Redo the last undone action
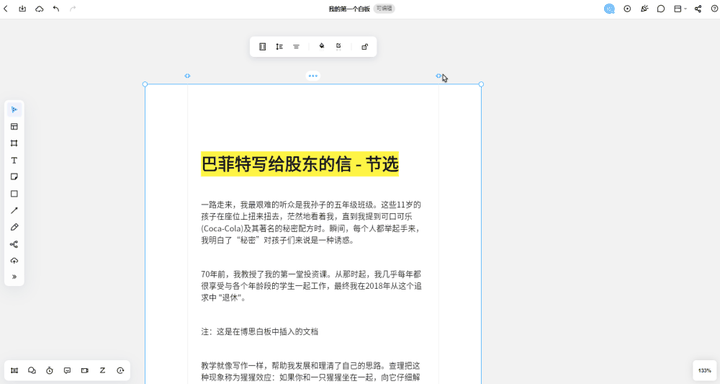Image resolution: width=720 pixels, height=384 pixels. 73,9
